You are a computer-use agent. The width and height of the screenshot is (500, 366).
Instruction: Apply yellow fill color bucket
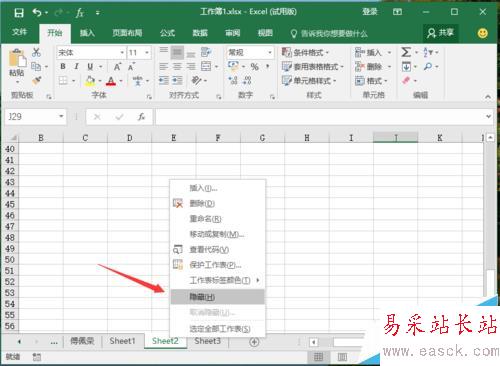[x=90, y=81]
